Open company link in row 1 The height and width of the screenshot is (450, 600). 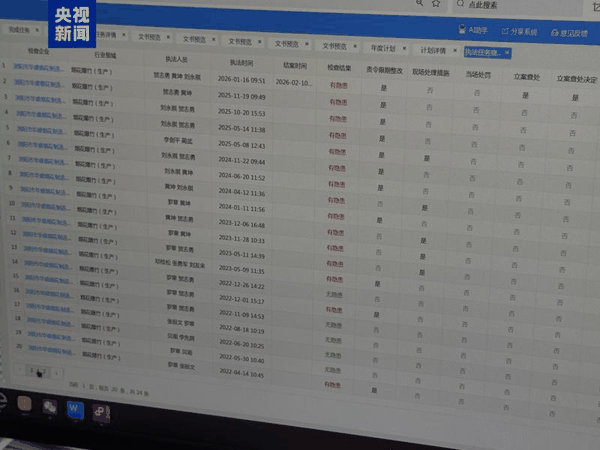coord(37,67)
